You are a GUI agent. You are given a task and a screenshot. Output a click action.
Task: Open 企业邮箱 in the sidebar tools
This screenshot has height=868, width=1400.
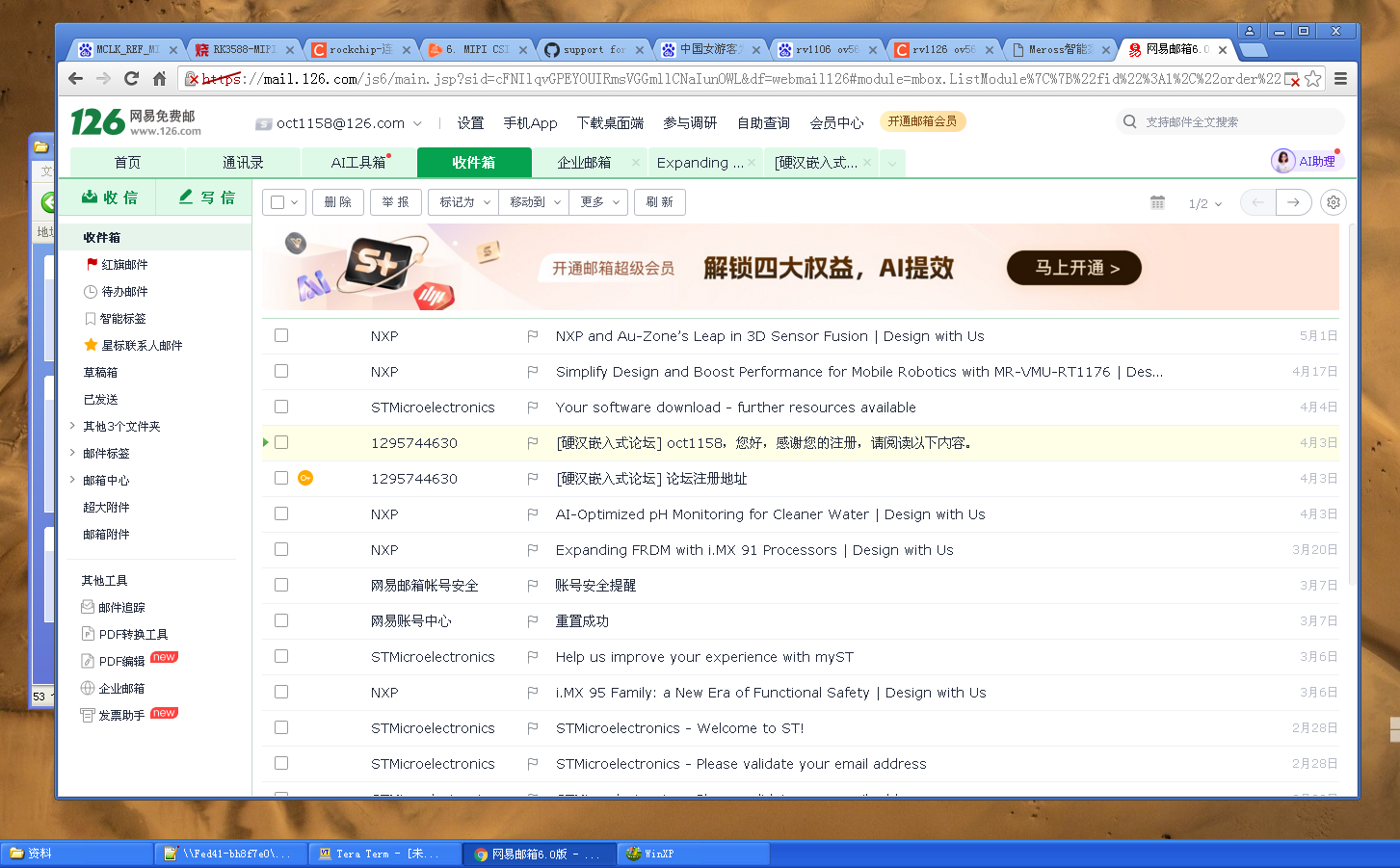tap(114, 688)
